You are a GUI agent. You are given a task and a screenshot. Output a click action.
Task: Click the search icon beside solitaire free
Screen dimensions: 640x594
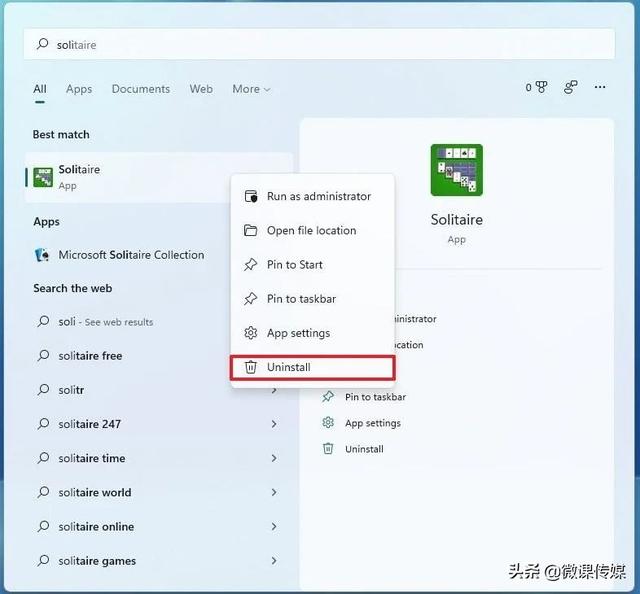click(43, 356)
